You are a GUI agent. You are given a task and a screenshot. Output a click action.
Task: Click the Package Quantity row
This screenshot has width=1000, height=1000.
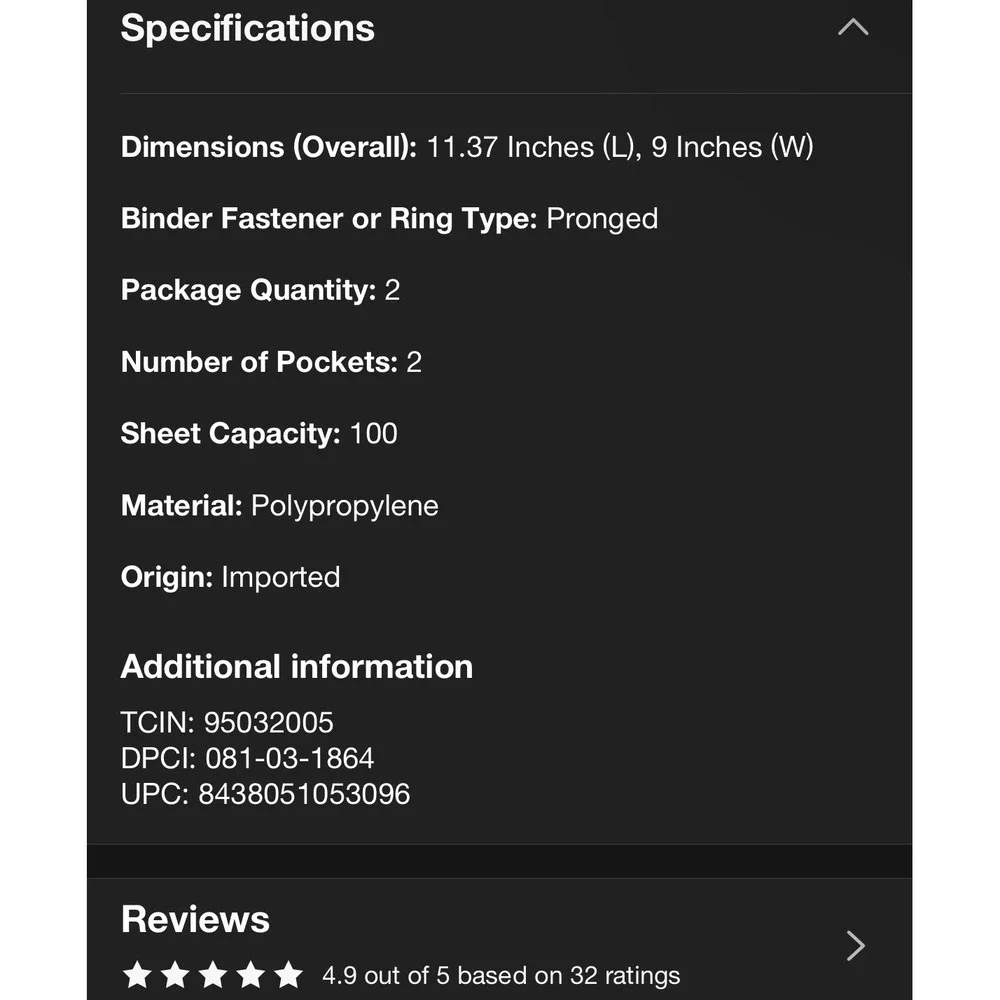pyautogui.click(x=260, y=290)
